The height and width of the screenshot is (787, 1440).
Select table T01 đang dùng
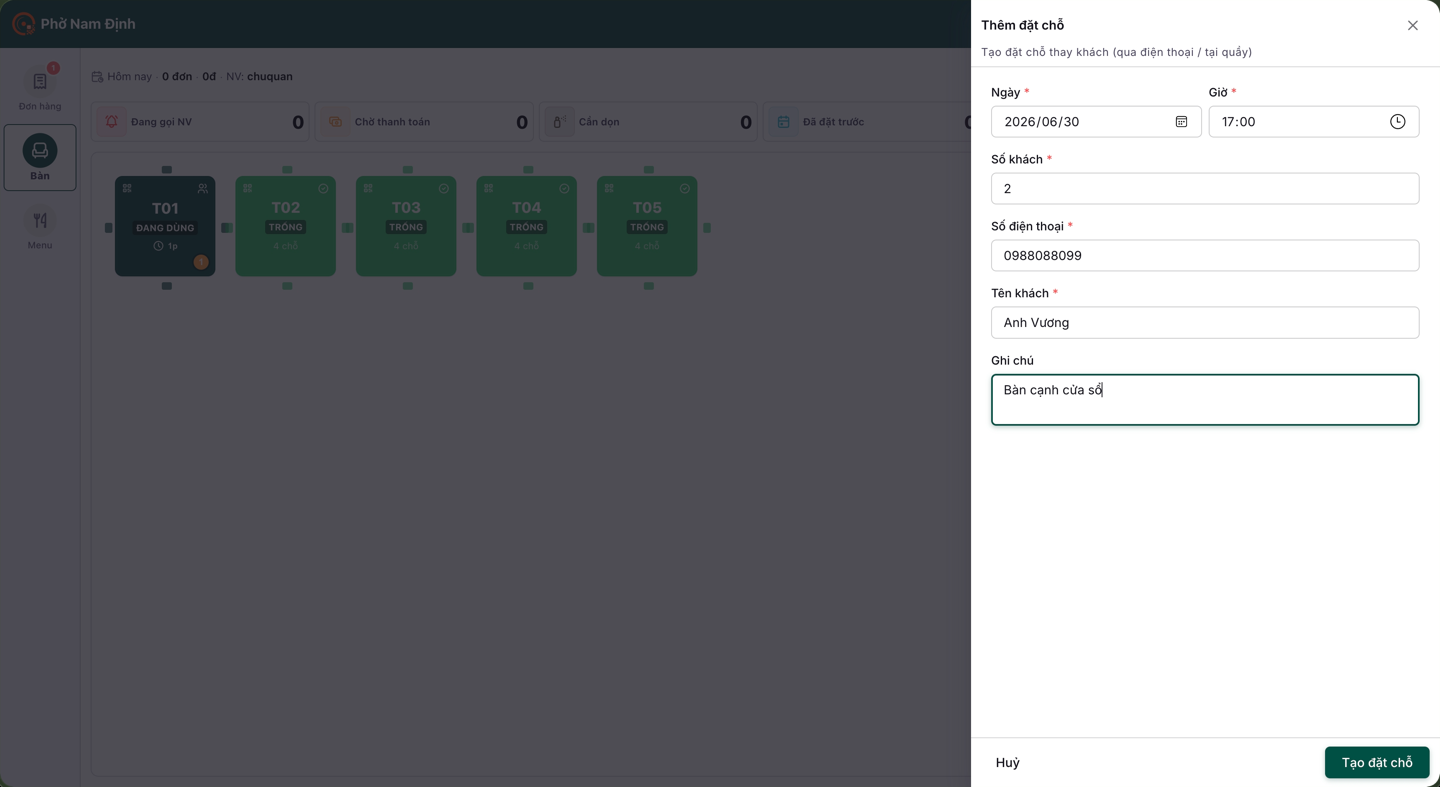[165, 226]
